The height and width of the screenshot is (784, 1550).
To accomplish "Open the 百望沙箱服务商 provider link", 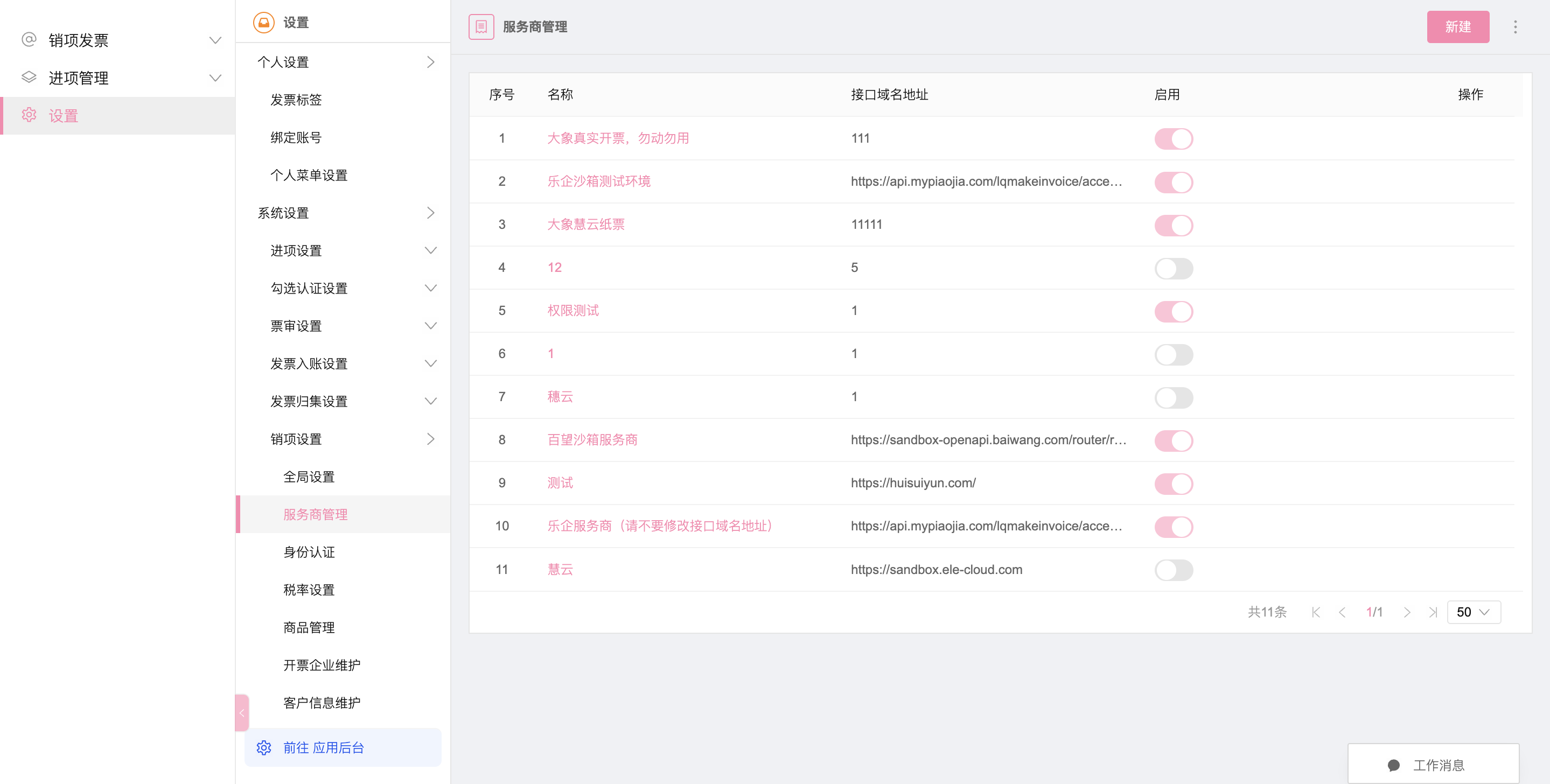I will click(x=592, y=440).
